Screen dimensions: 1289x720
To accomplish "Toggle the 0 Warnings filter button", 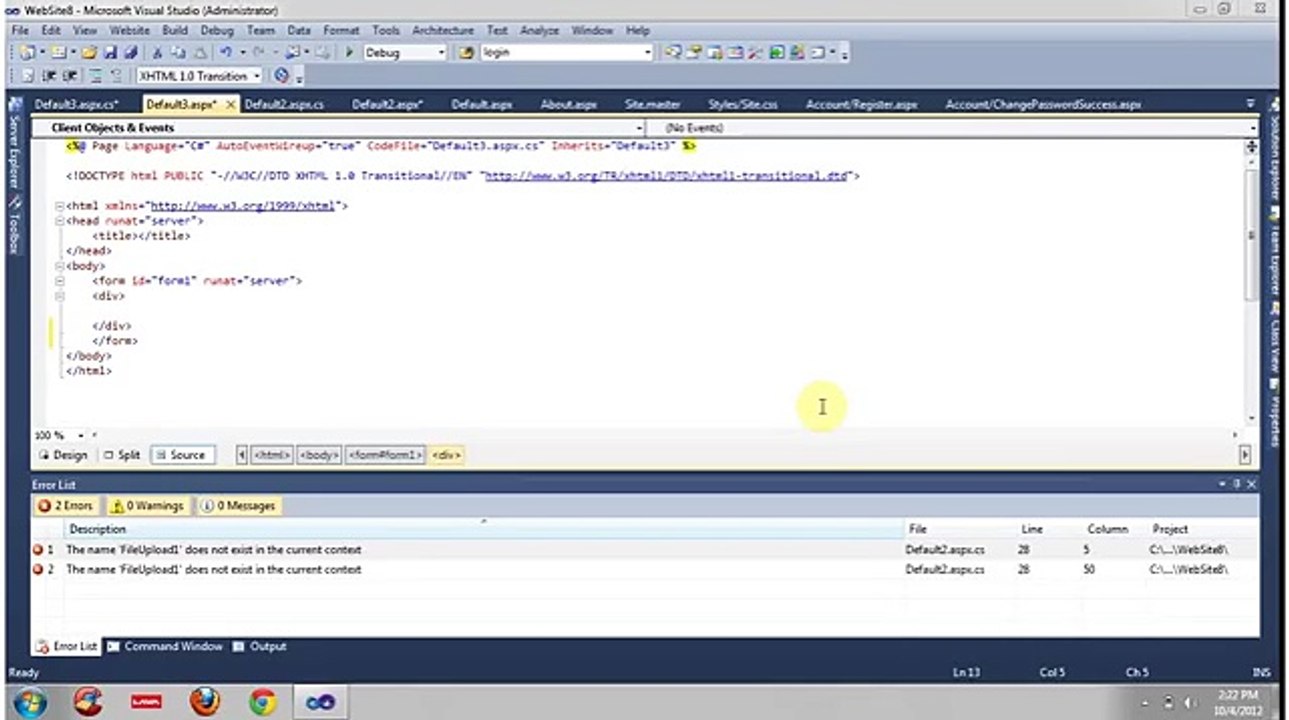I will (x=148, y=506).
